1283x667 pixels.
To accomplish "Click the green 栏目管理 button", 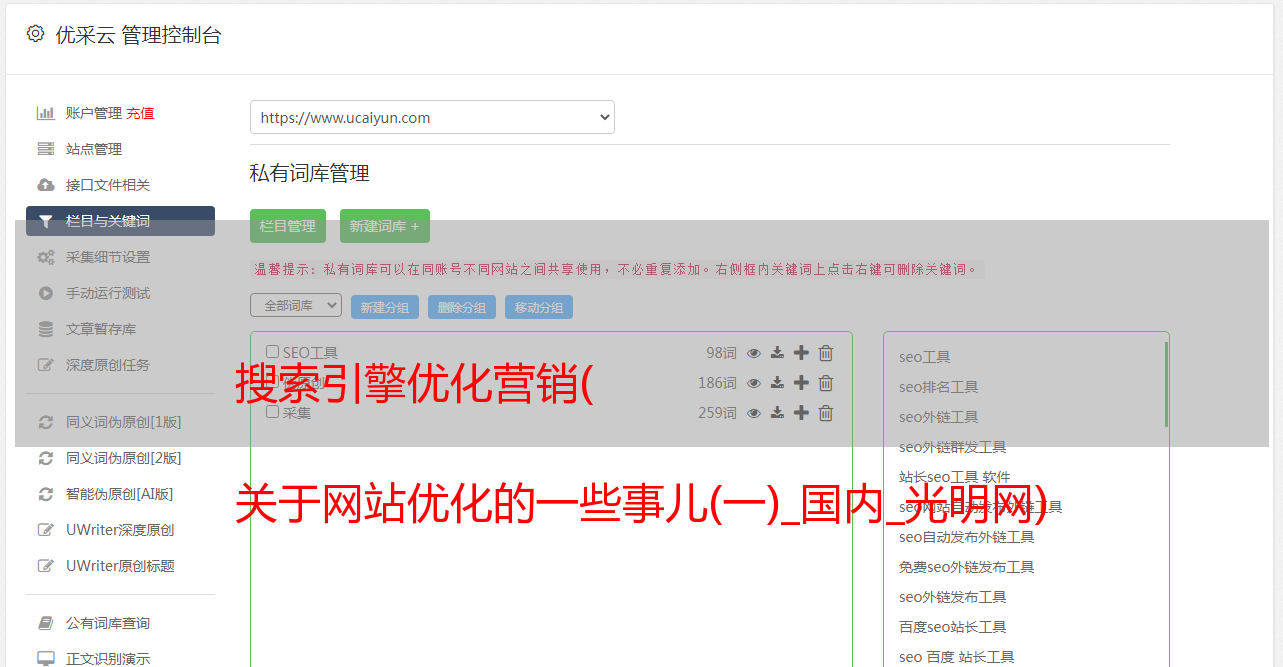I will [x=288, y=226].
